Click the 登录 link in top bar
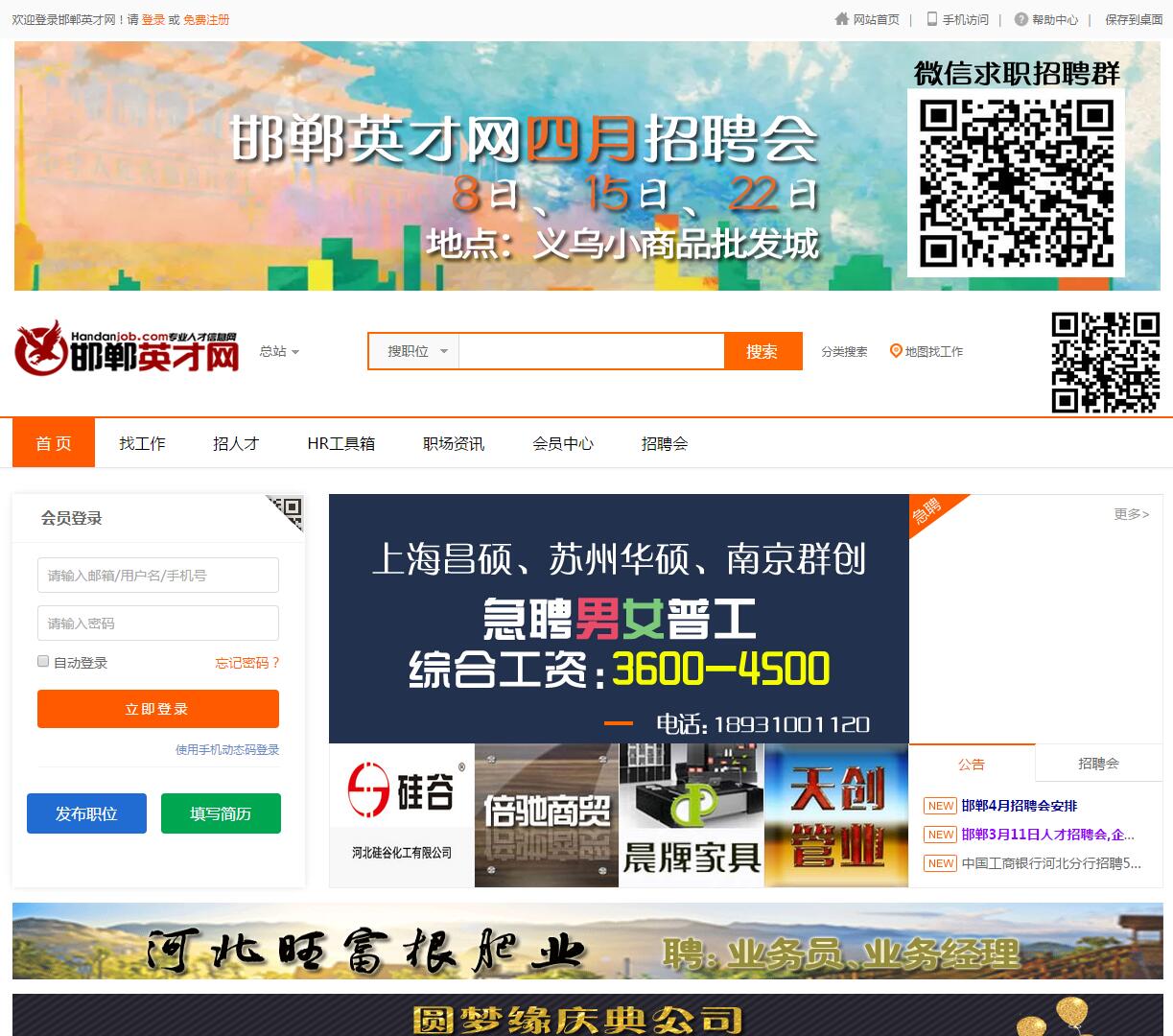The width and height of the screenshot is (1173, 1036). tap(153, 19)
